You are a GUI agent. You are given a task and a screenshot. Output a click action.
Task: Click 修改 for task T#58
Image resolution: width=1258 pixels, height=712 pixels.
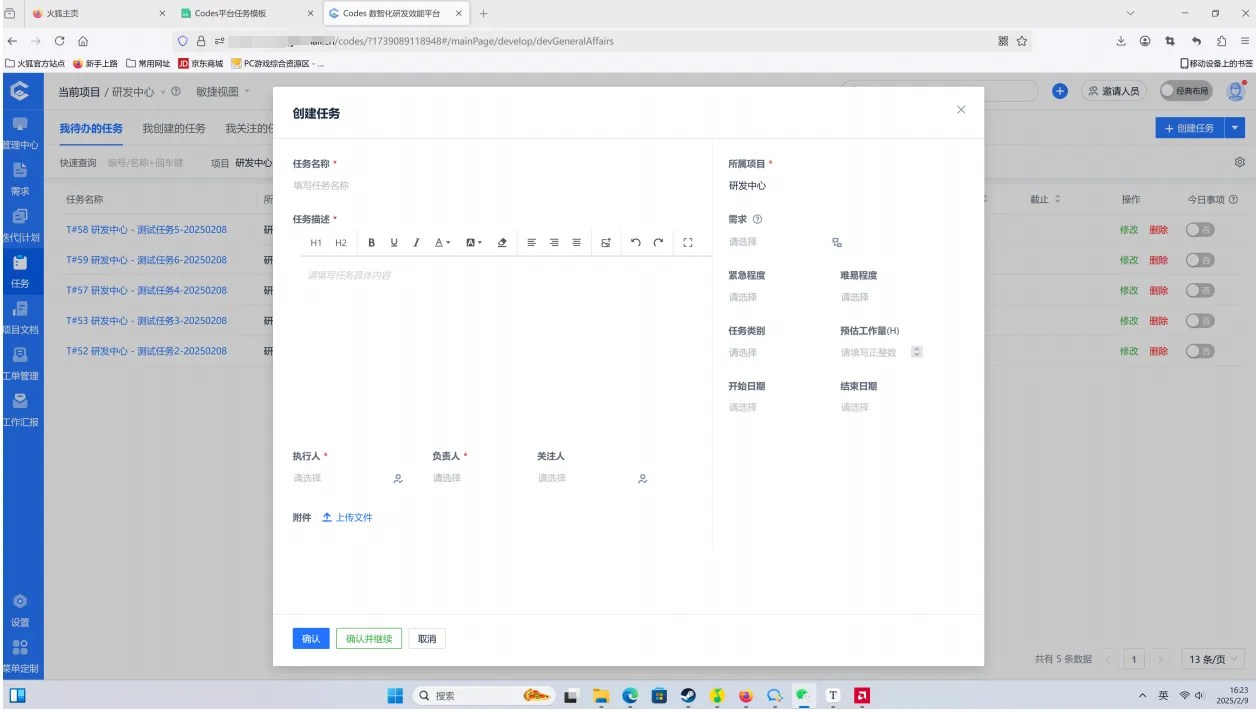(x=1129, y=230)
